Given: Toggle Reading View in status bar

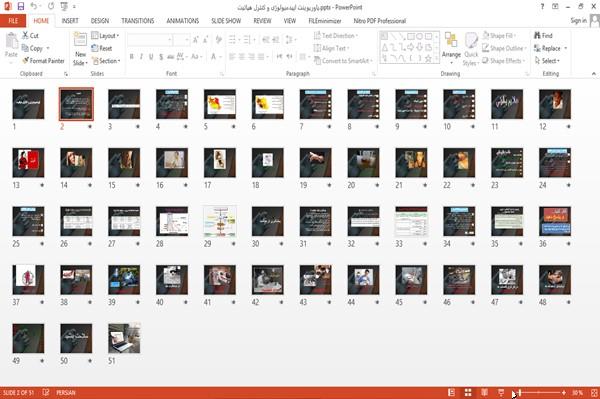Looking at the screenshot, I should point(484,392).
